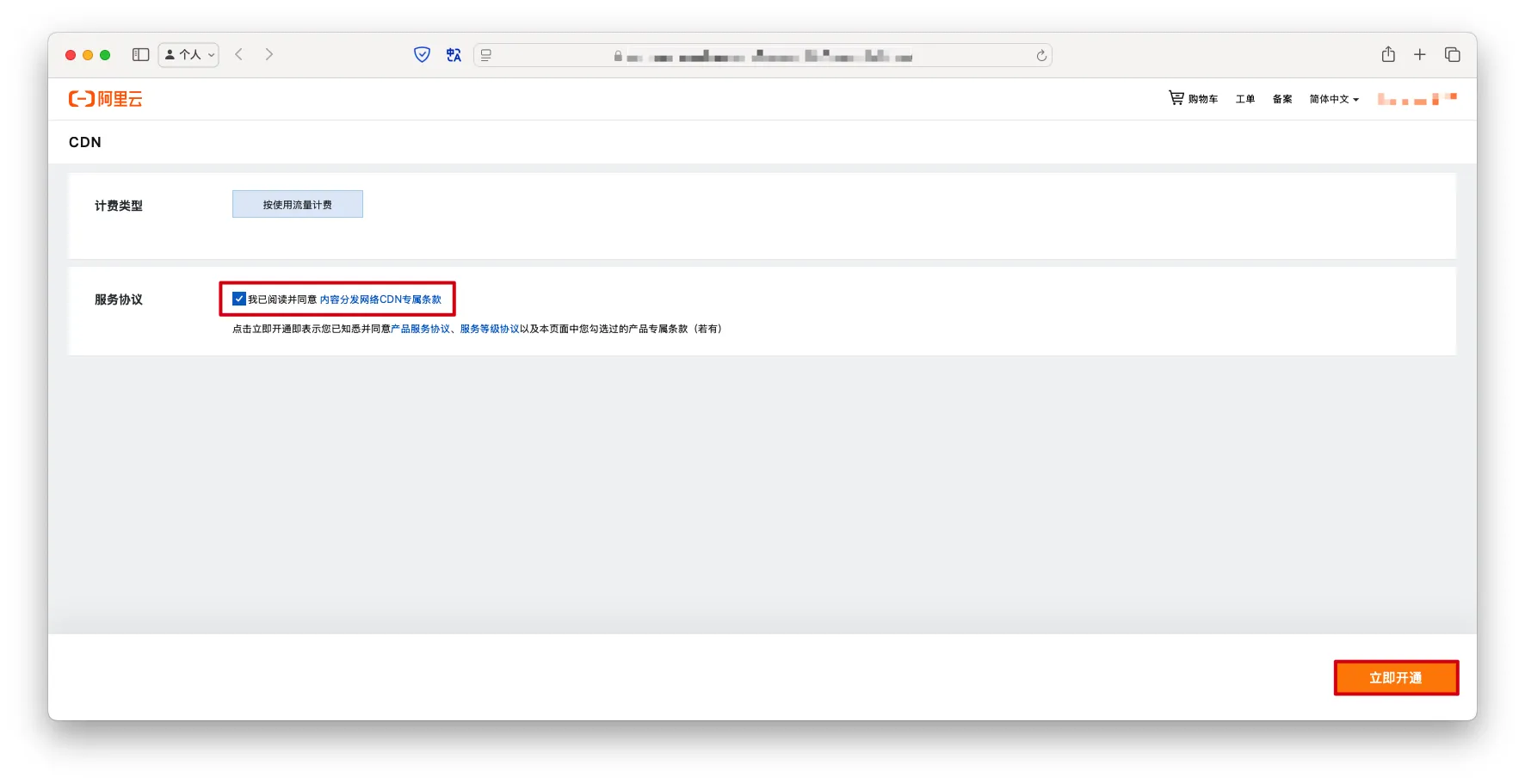Click the Aliyun logo
Viewport: 1525px width, 784px height.
click(x=105, y=99)
